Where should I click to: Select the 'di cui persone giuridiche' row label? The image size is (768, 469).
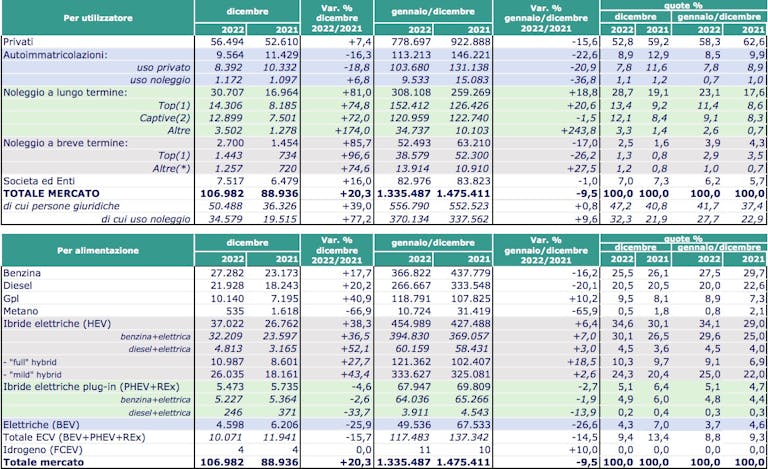pos(61,206)
